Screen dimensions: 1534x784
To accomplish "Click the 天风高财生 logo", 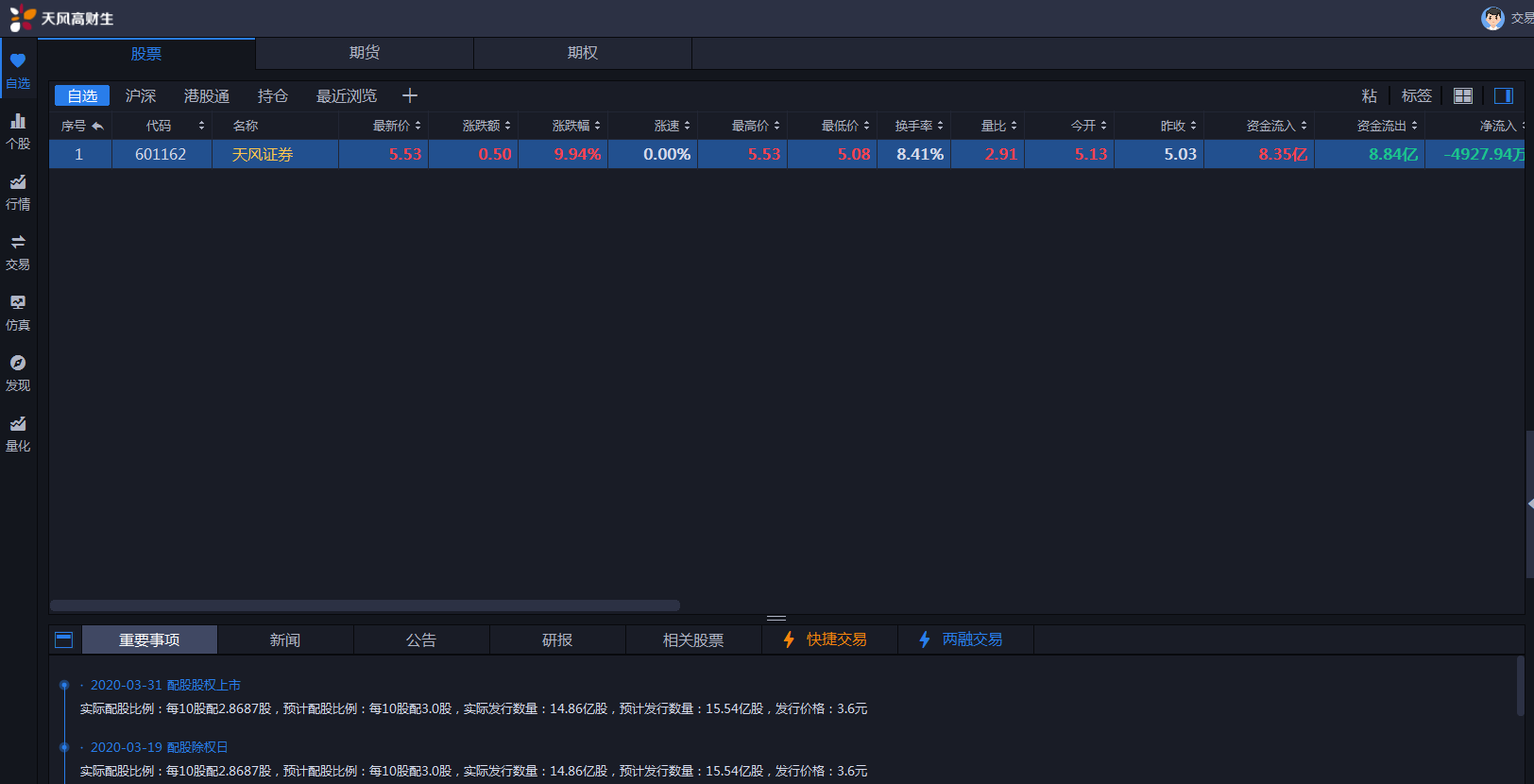I will [x=61, y=19].
